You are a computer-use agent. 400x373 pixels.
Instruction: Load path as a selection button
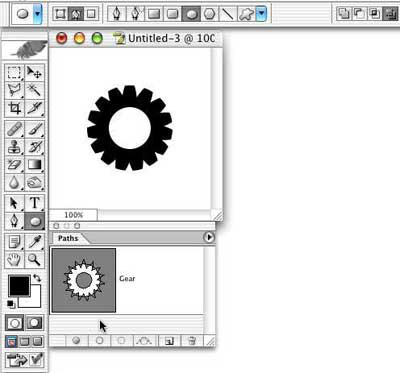[x=122, y=341]
